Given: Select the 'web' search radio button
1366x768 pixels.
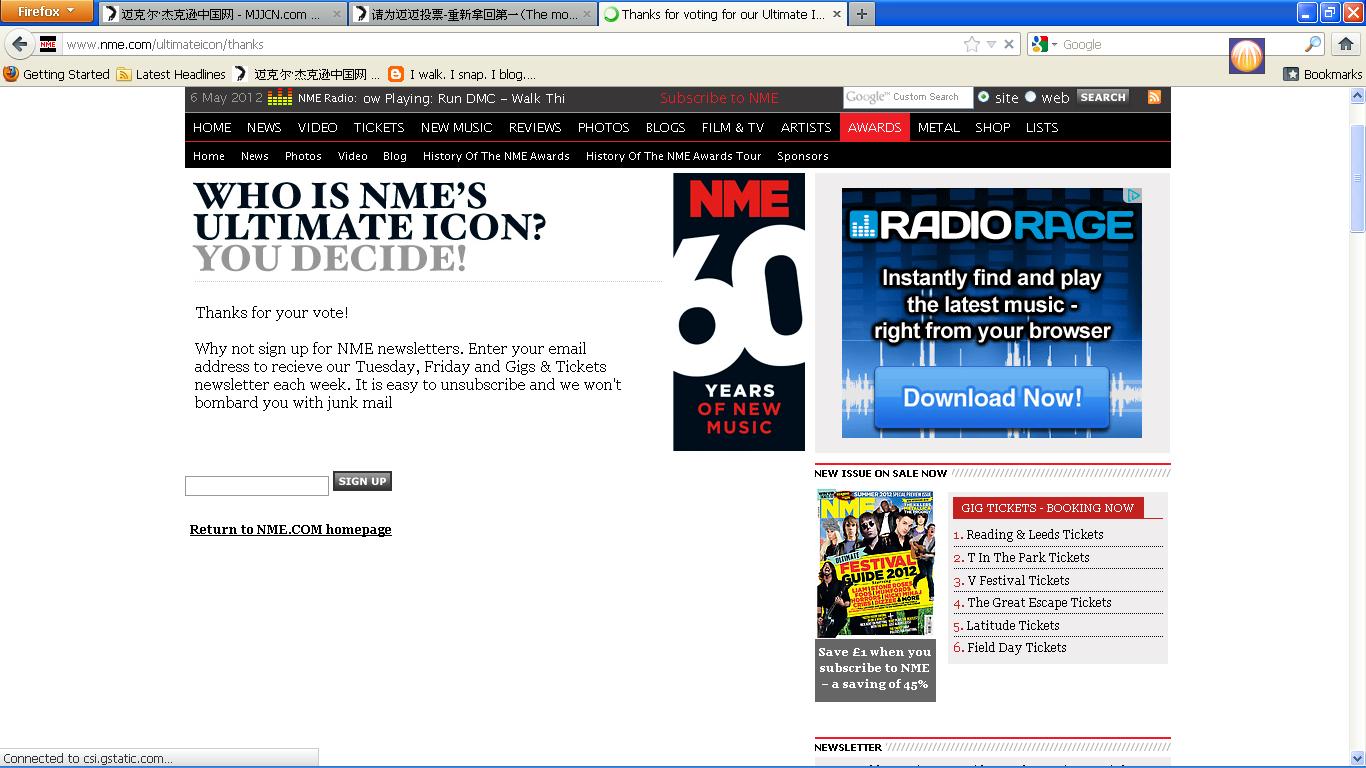Looking at the screenshot, I should (1031, 97).
